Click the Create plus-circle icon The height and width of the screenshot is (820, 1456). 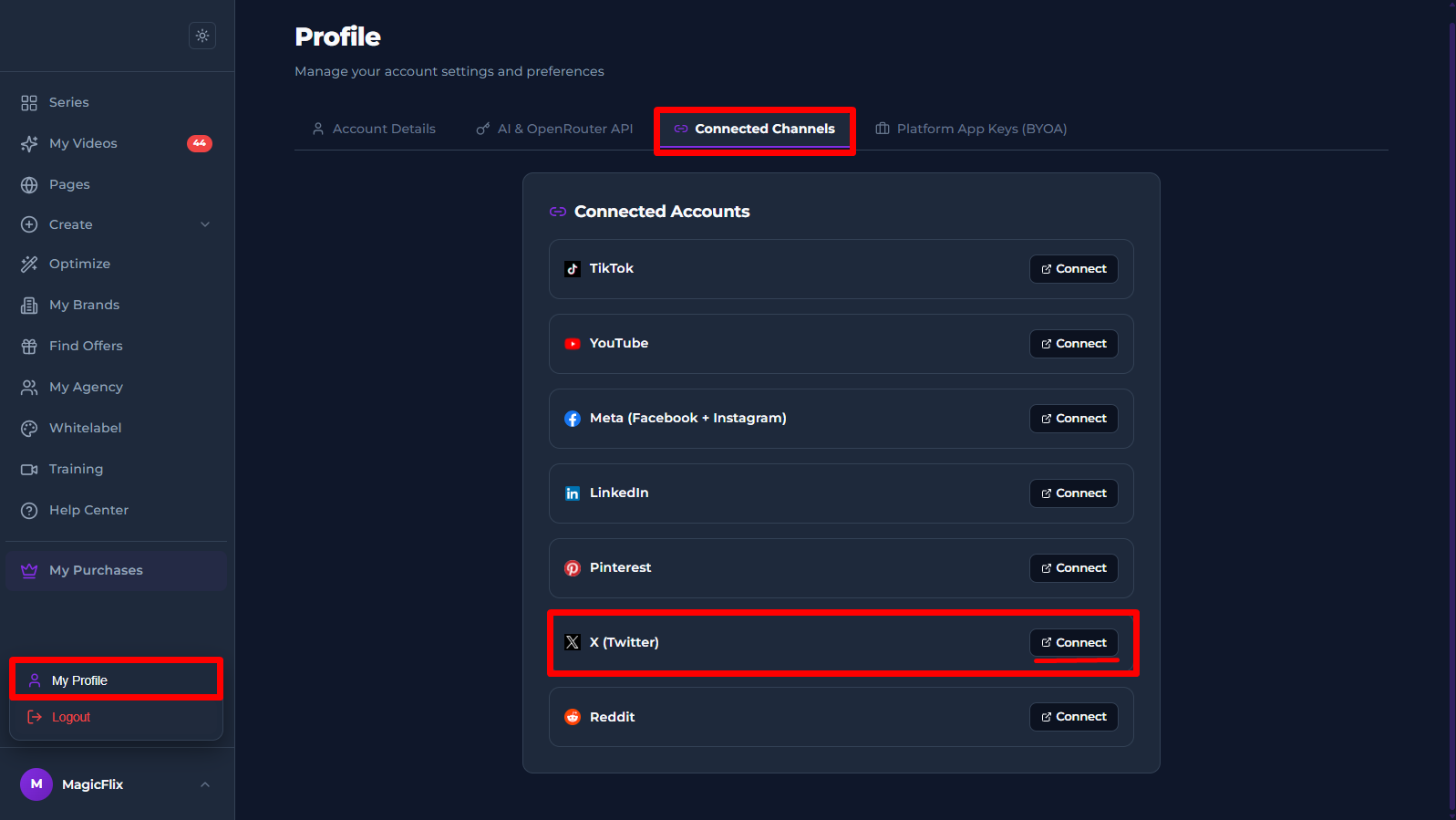(x=29, y=224)
